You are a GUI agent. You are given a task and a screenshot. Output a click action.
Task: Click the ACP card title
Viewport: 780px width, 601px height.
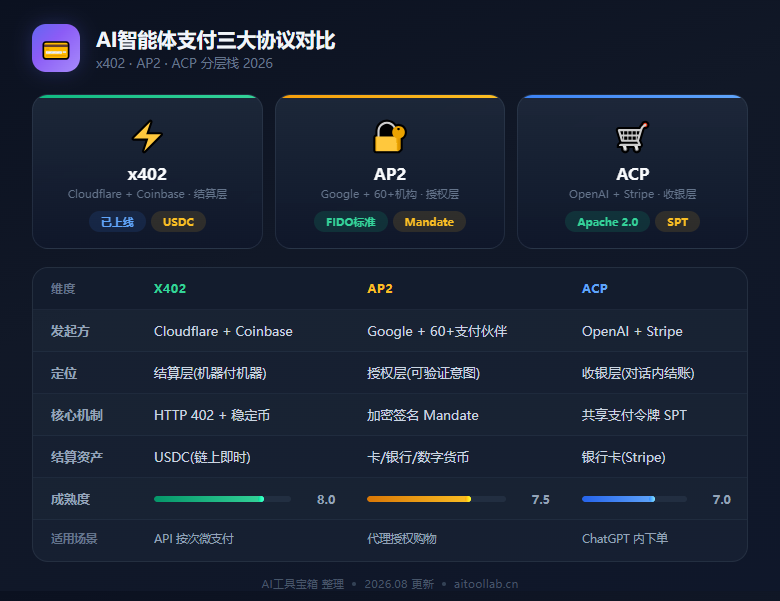point(632,174)
